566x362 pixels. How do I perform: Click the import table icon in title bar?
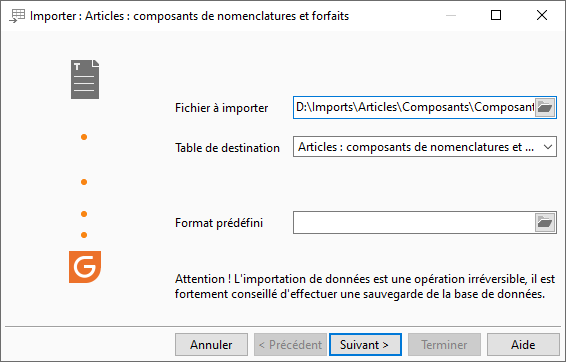point(17,16)
